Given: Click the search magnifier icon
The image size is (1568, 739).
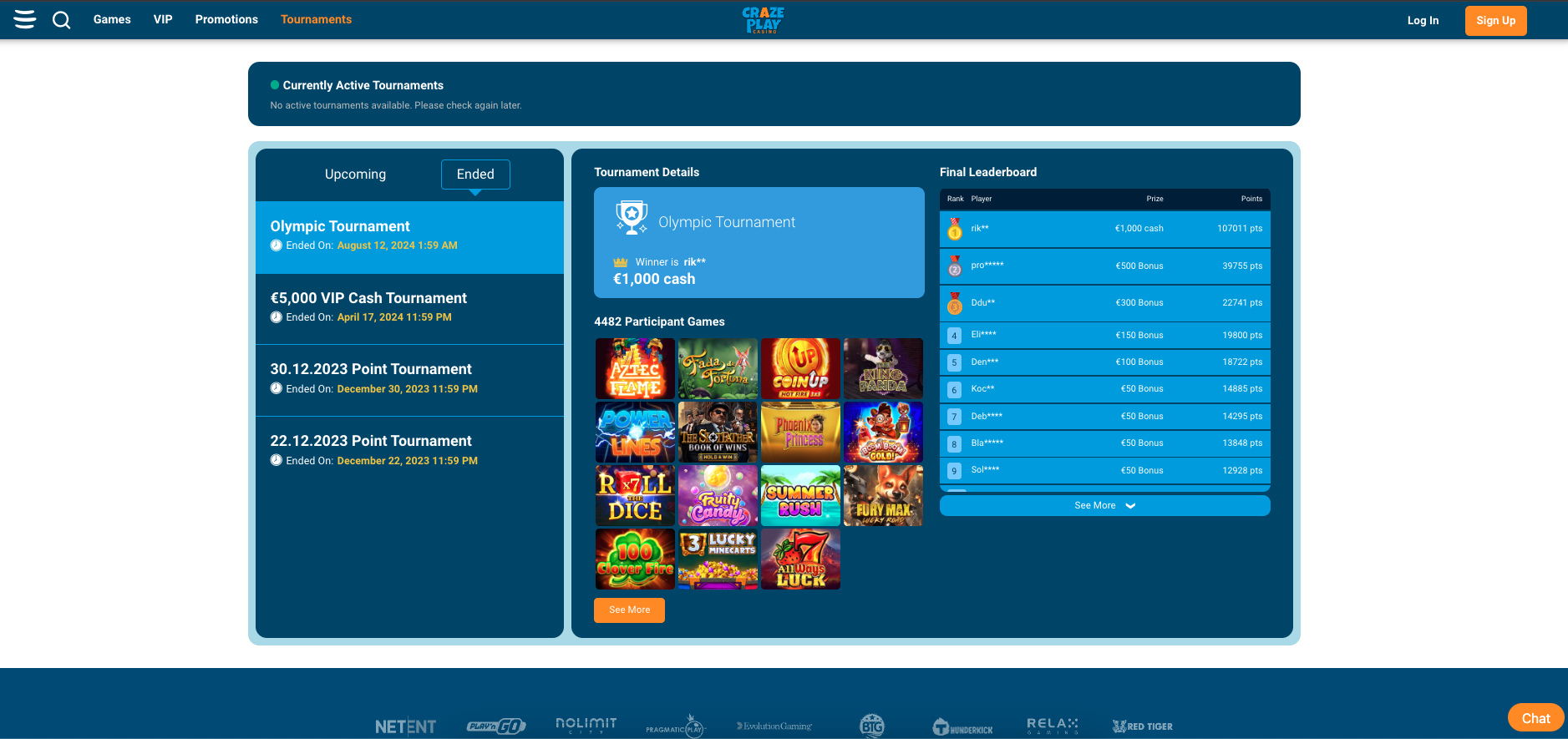Looking at the screenshot, I should pos(61,19).
